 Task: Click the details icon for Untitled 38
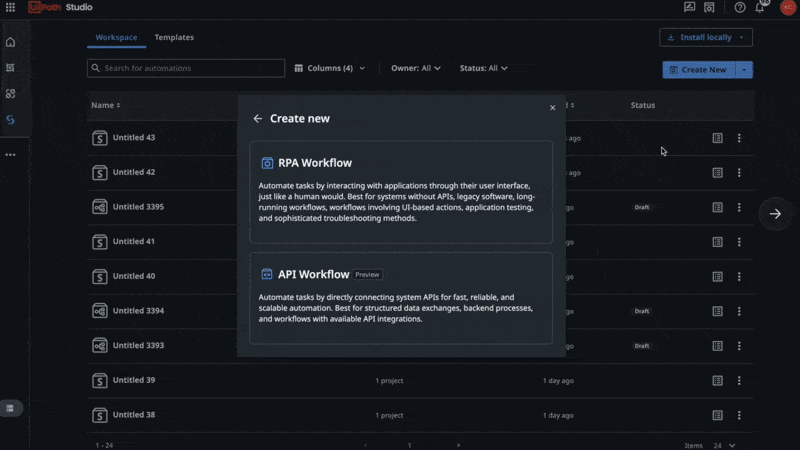(x=717, y=415)
